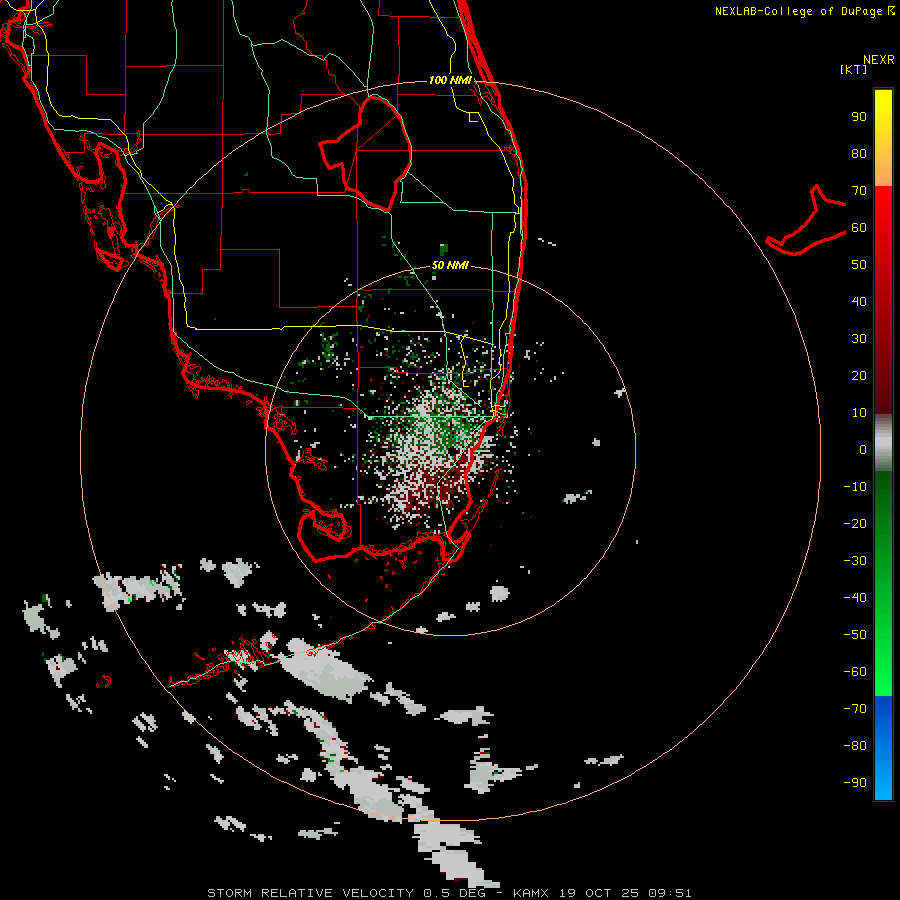Viewport: 900px width, 900px height.
Task: Click the 0.5 DEG elevation angle text
Action: tap(455, 893)
